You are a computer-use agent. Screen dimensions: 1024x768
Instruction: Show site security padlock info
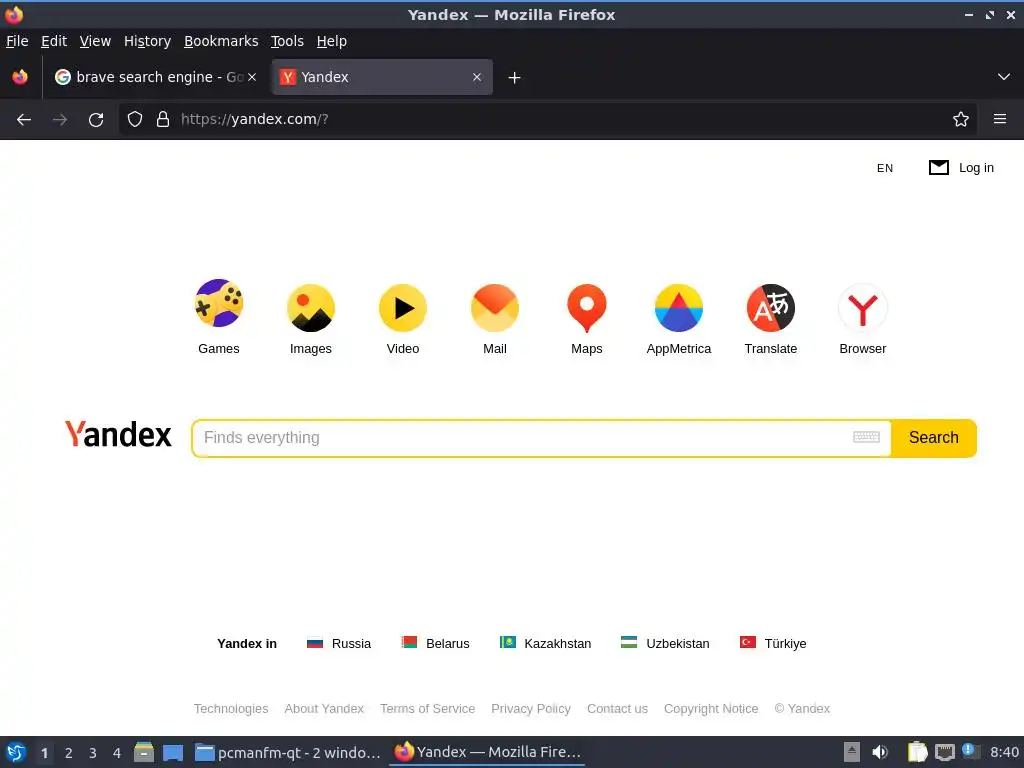163,120
